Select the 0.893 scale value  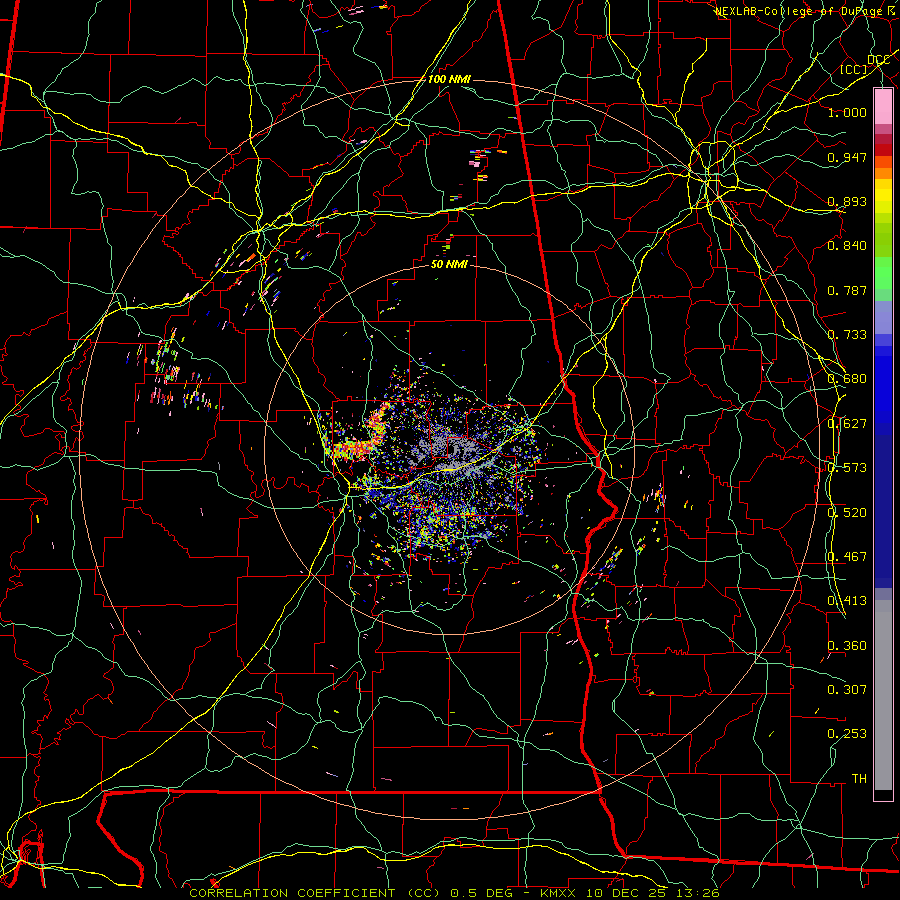[x=847, y=201]
